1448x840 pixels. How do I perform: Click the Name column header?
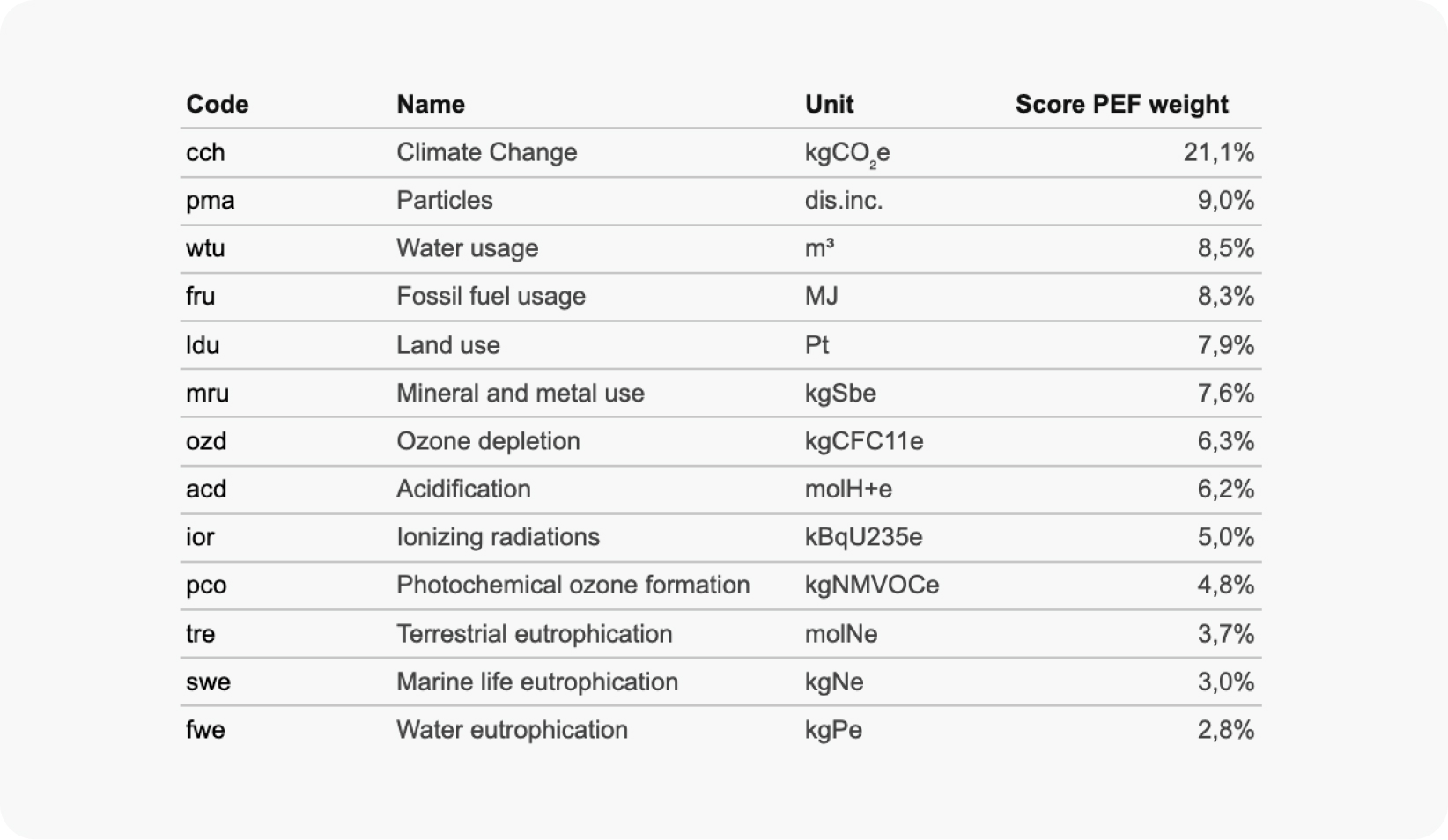430,104
